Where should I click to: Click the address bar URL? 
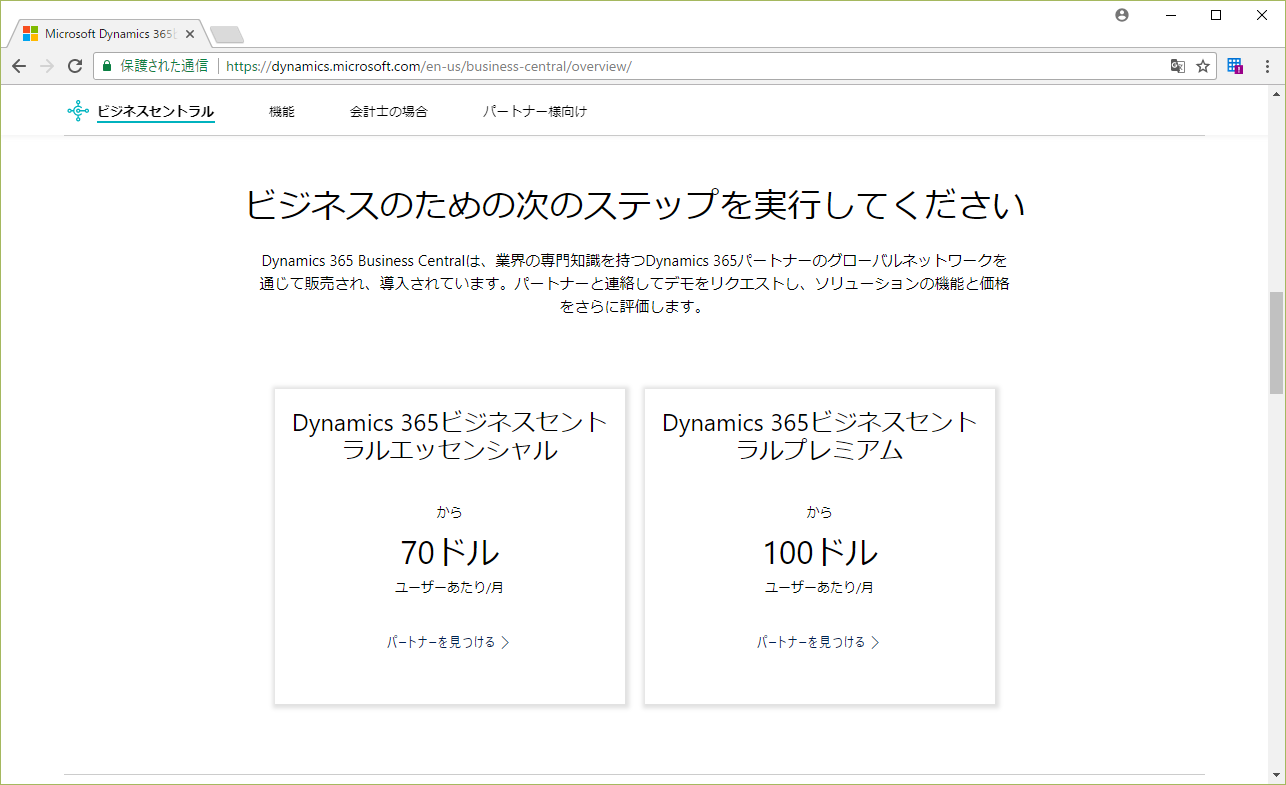(x=429, y=66)
